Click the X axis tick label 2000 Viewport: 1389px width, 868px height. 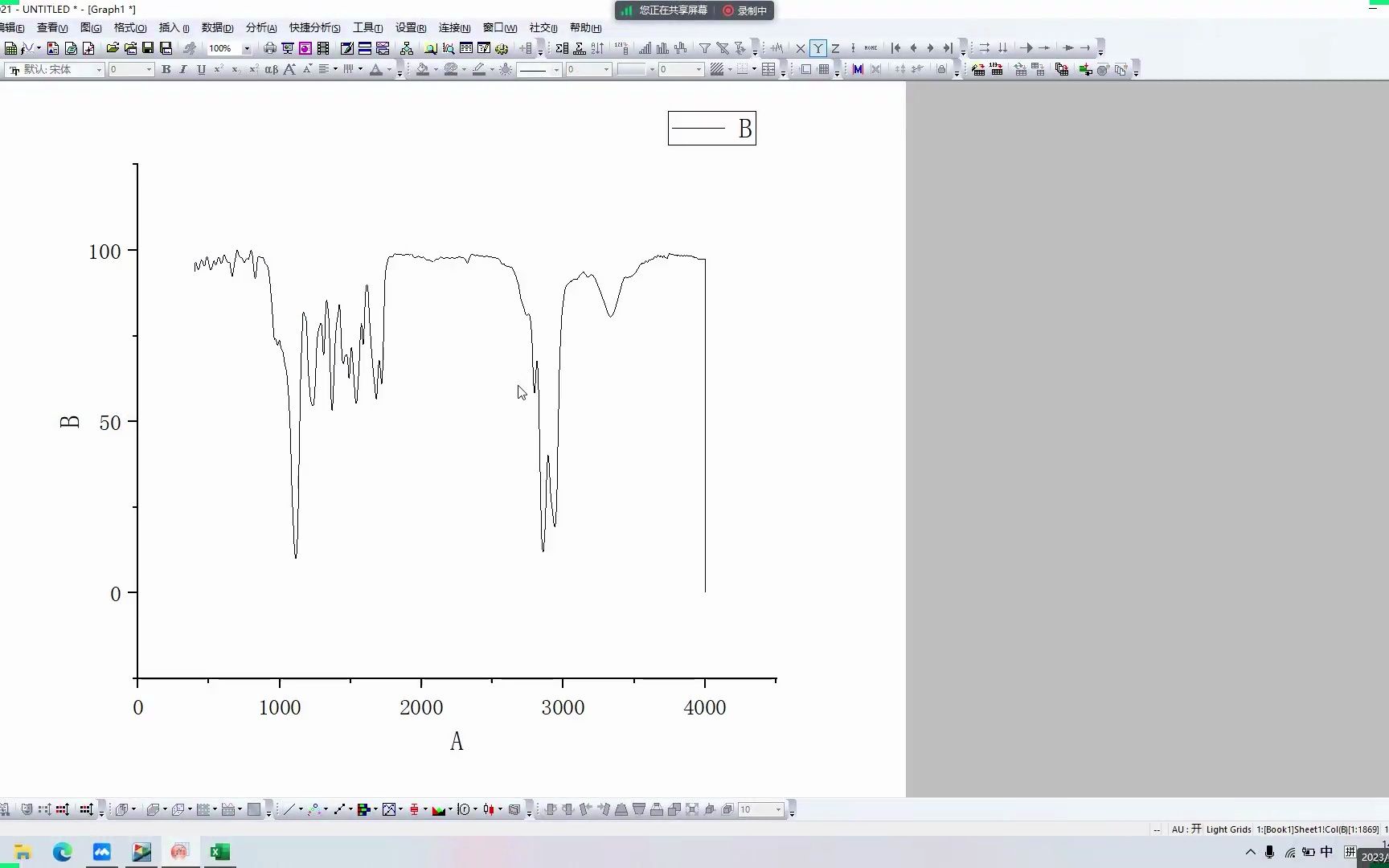(421, 707)
